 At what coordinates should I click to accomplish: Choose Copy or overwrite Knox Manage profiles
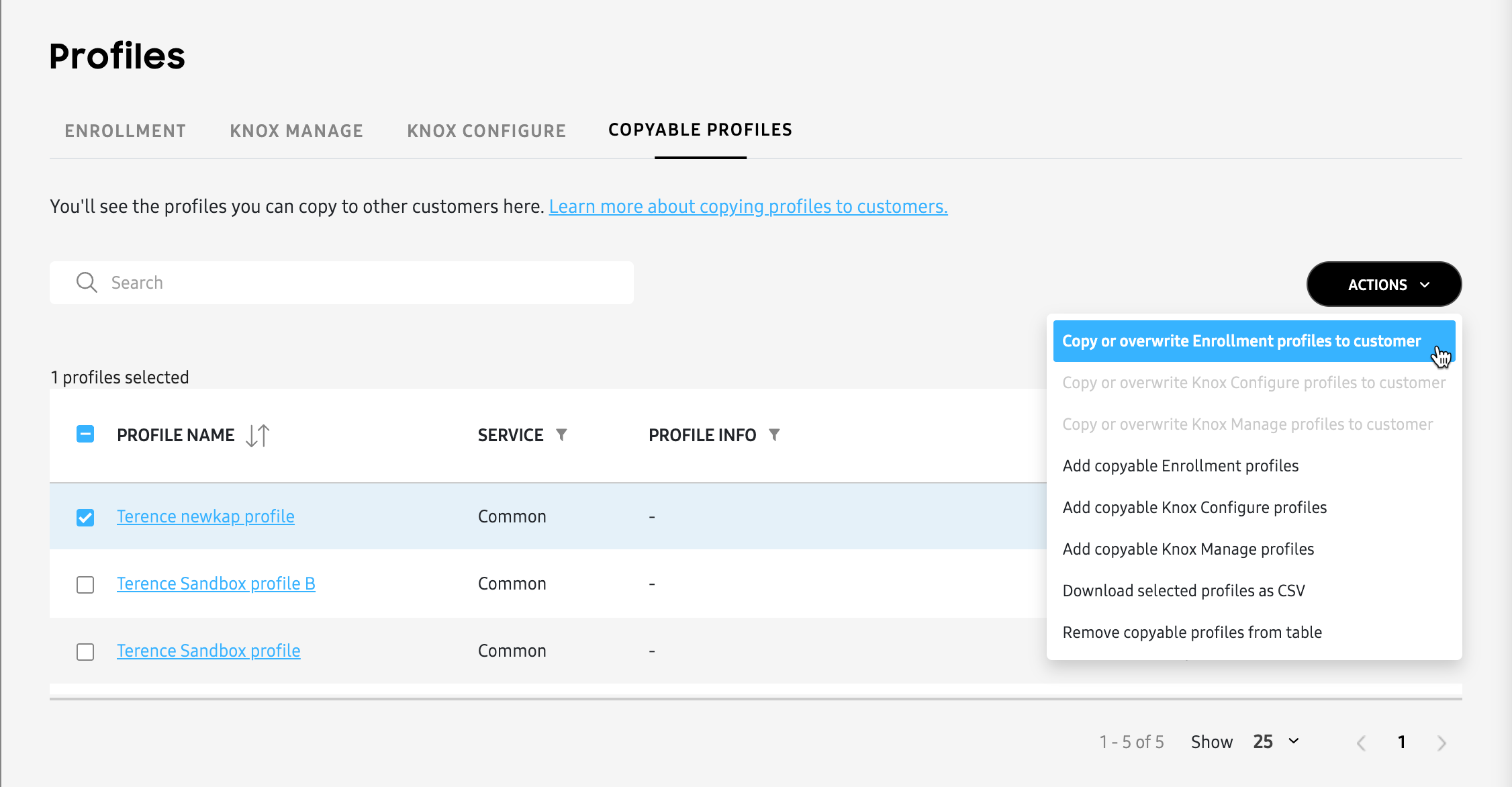[1254, 424]
